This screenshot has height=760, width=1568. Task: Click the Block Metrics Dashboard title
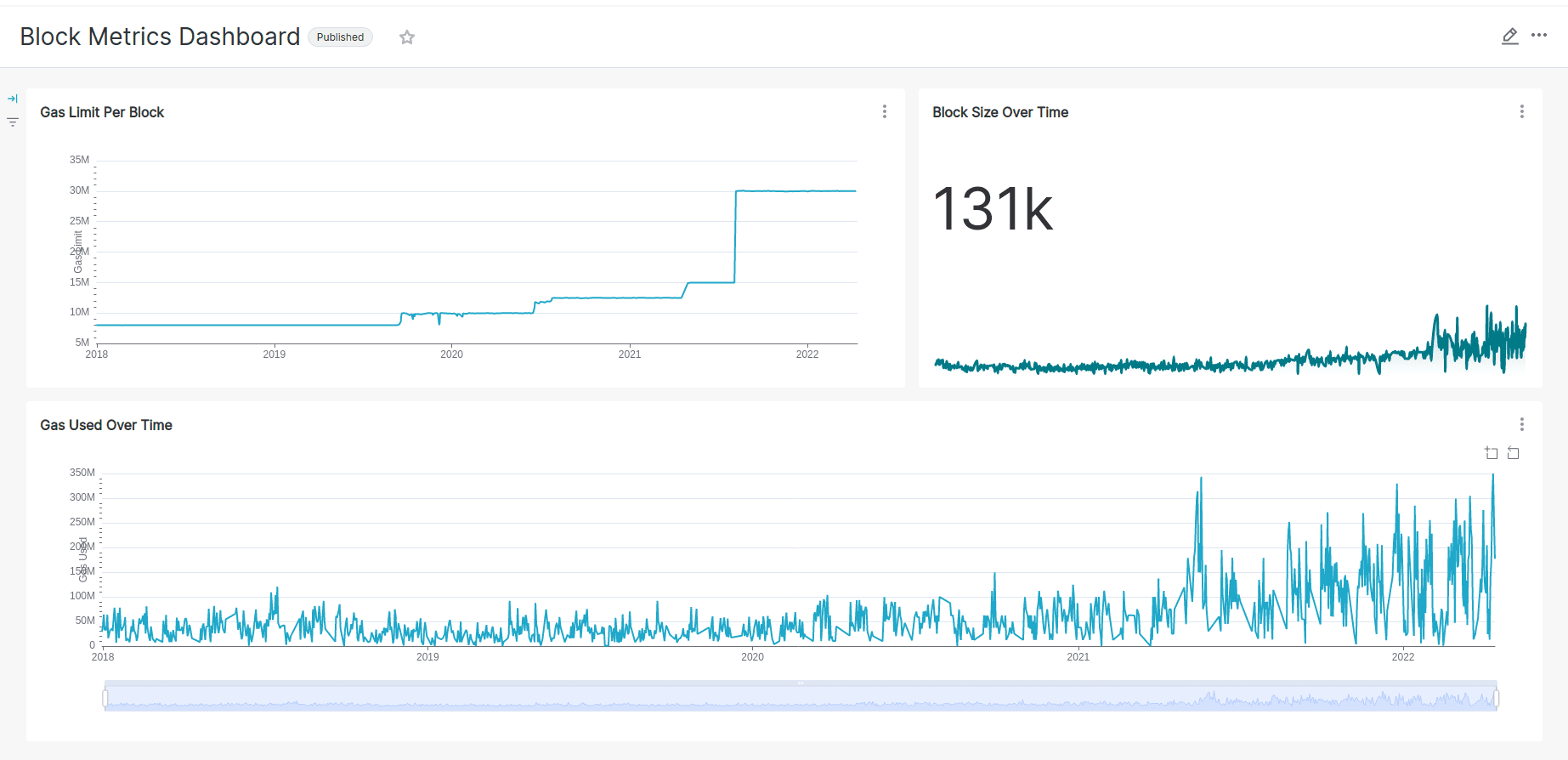[x=160, y=37]
